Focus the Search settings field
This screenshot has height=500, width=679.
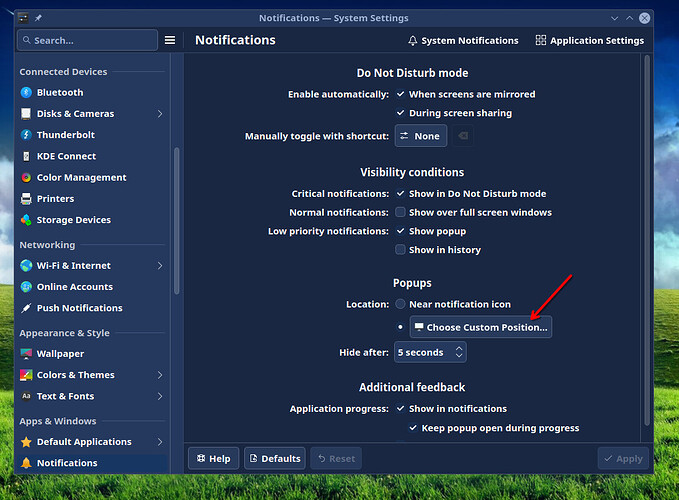[x=87, y=40]
